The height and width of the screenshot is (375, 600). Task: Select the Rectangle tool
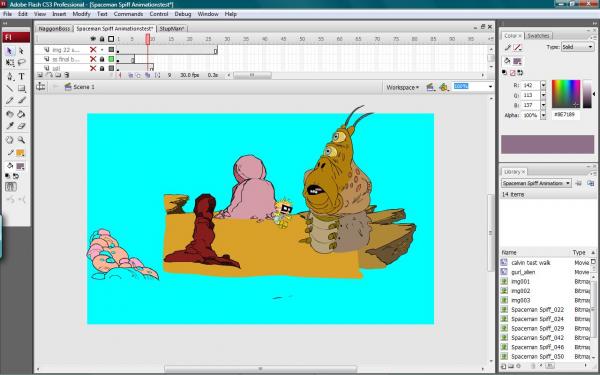(x=21, y=88)
